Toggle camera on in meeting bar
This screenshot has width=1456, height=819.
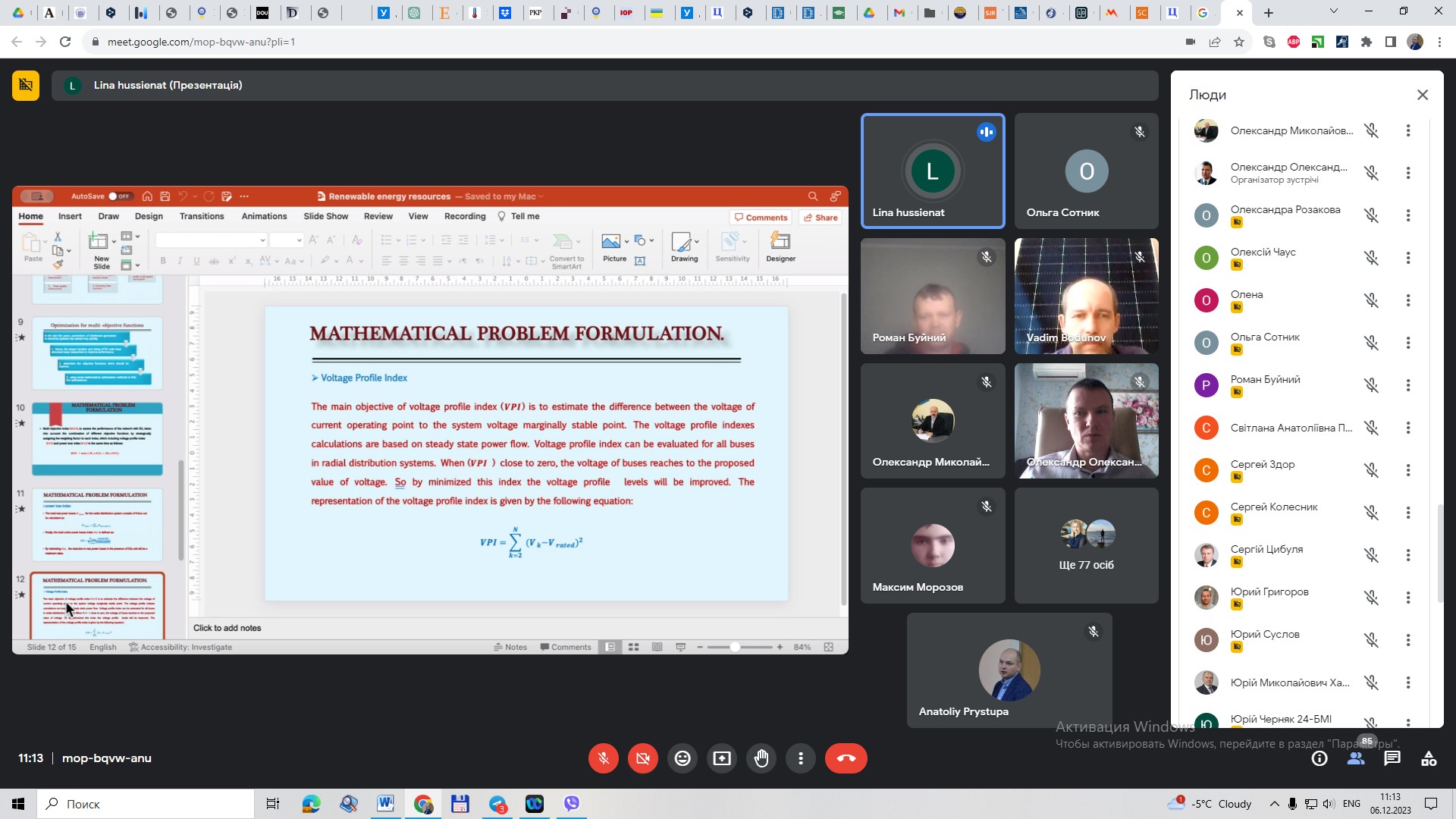pos(643,758)
